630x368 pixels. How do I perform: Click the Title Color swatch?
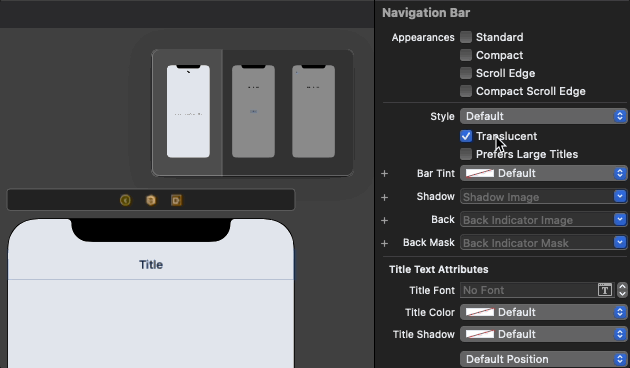(x=480, y=312)
